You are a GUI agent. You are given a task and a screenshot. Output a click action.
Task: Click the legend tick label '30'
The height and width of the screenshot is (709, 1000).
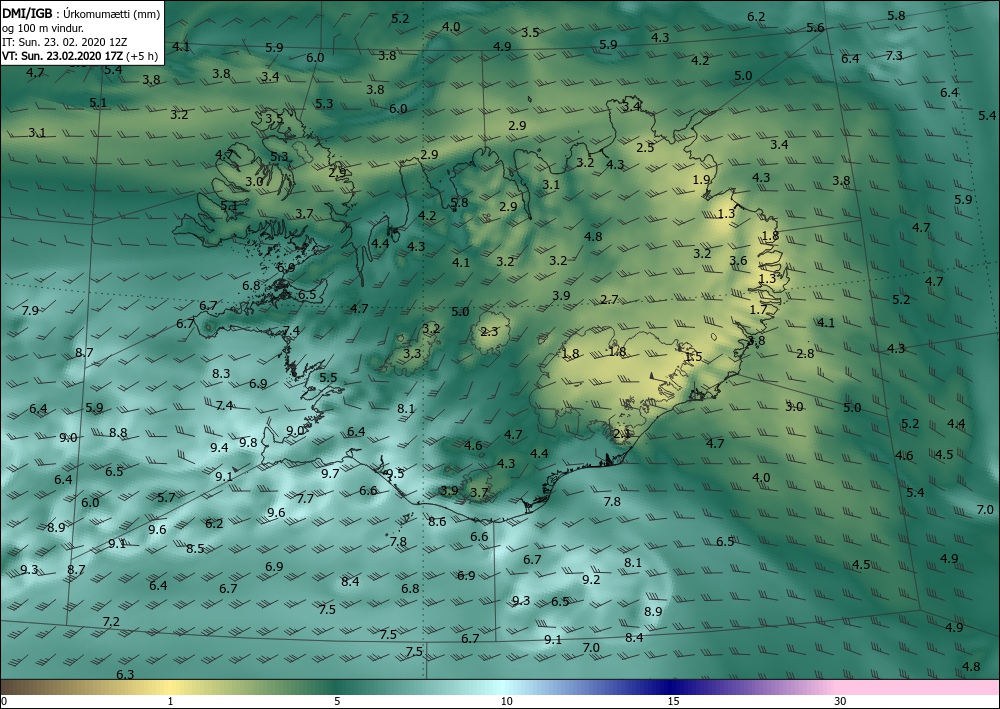tap(841, 702)
